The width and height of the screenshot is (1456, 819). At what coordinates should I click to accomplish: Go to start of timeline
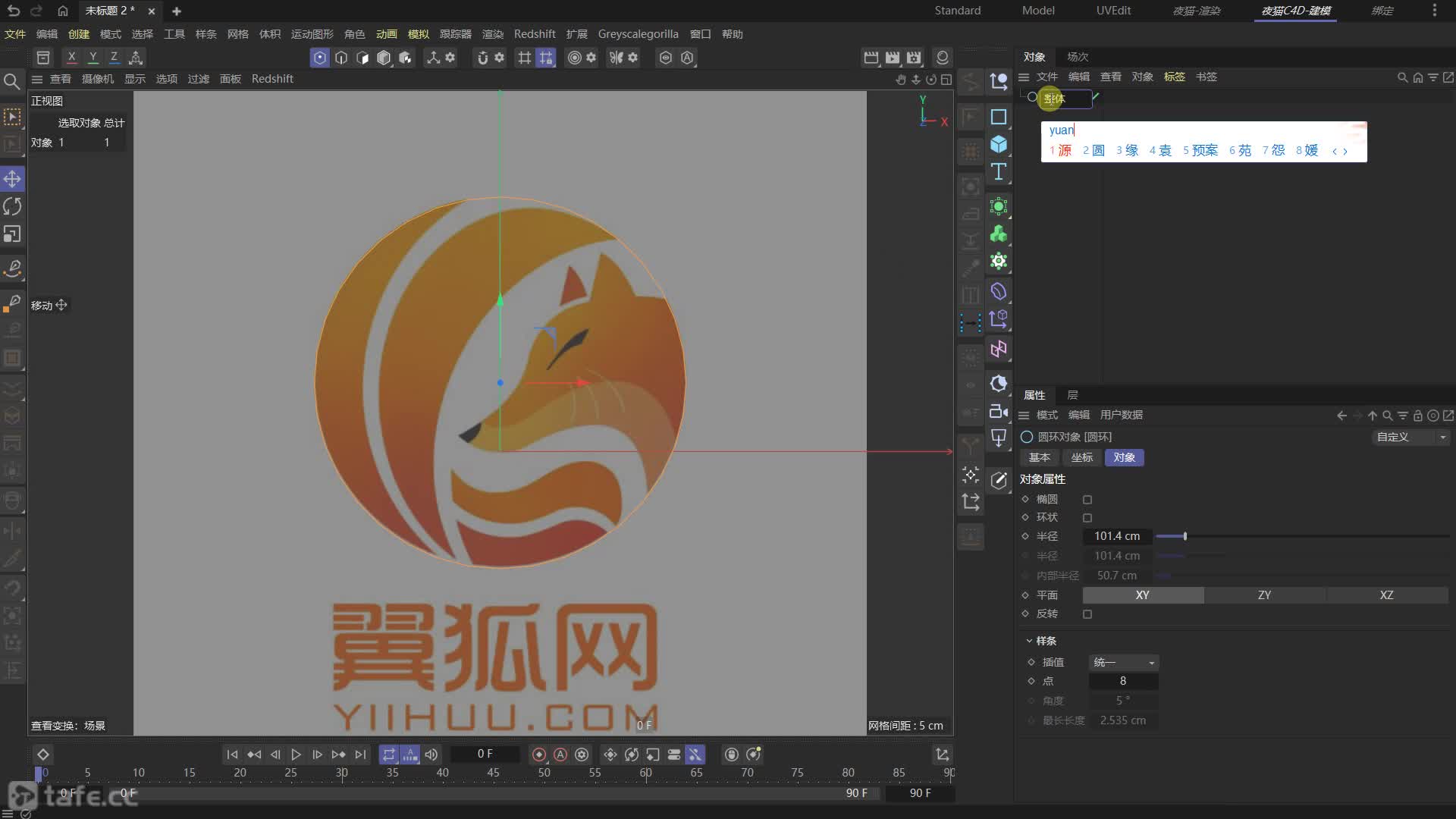[233, 755]
